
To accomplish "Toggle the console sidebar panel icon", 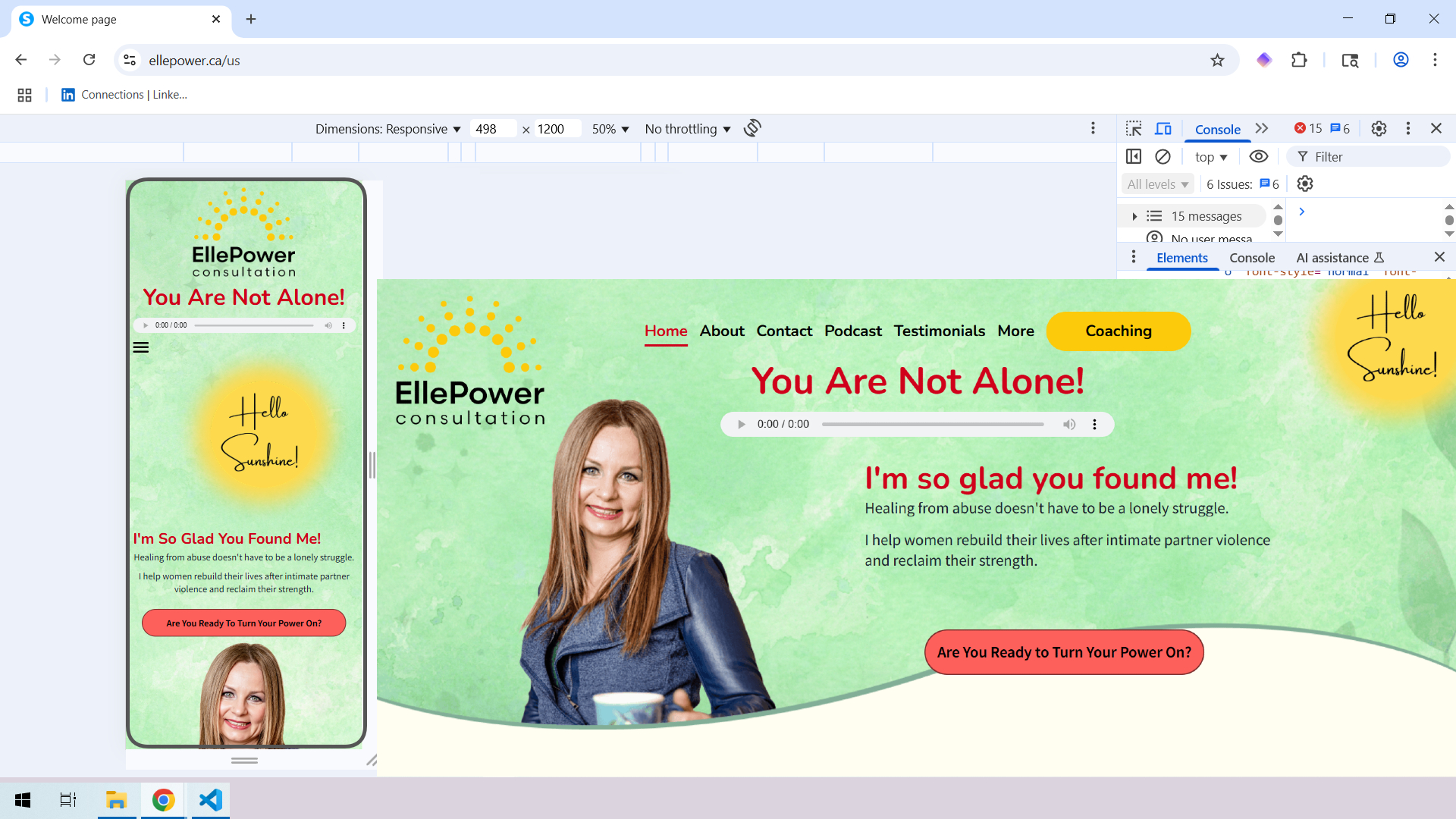I will pos(1134,157).
